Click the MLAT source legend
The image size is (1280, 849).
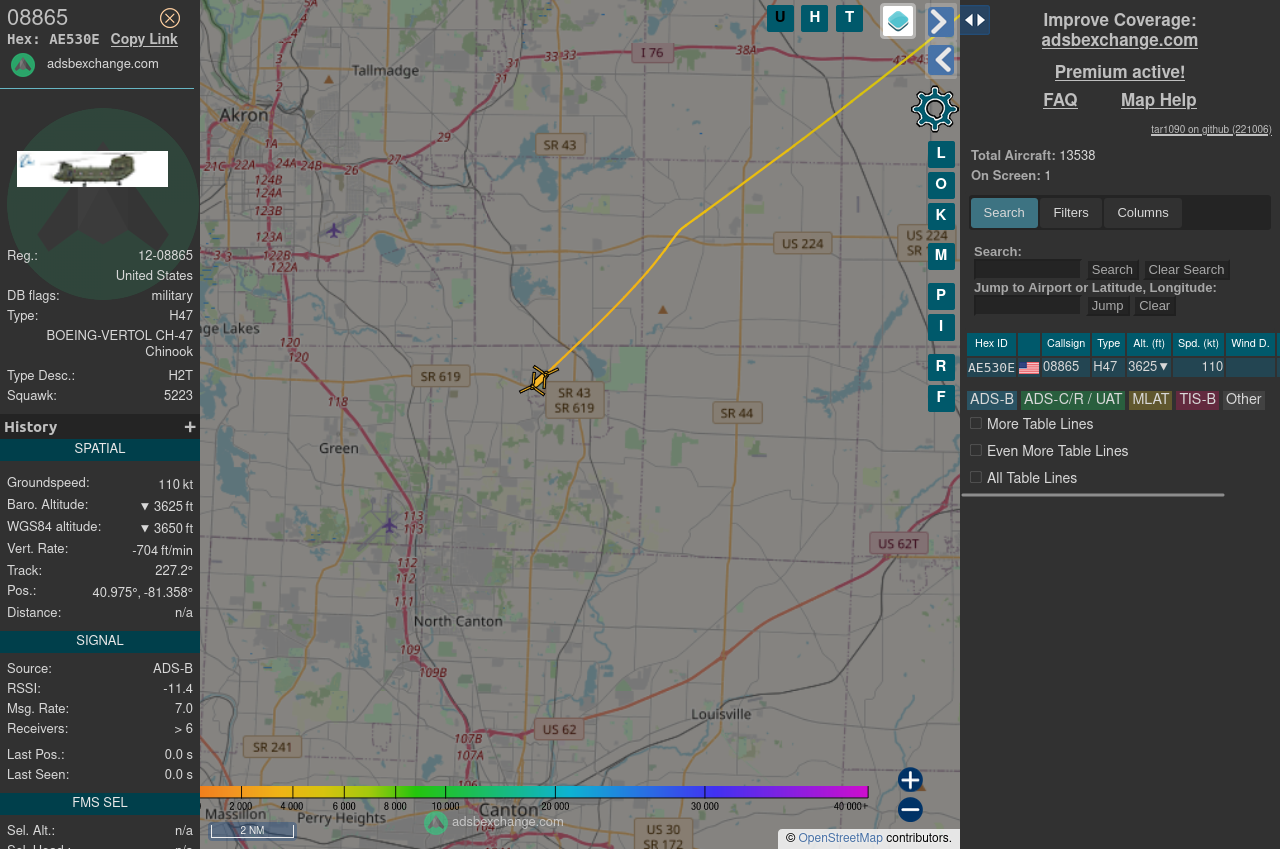(1150, 400)
